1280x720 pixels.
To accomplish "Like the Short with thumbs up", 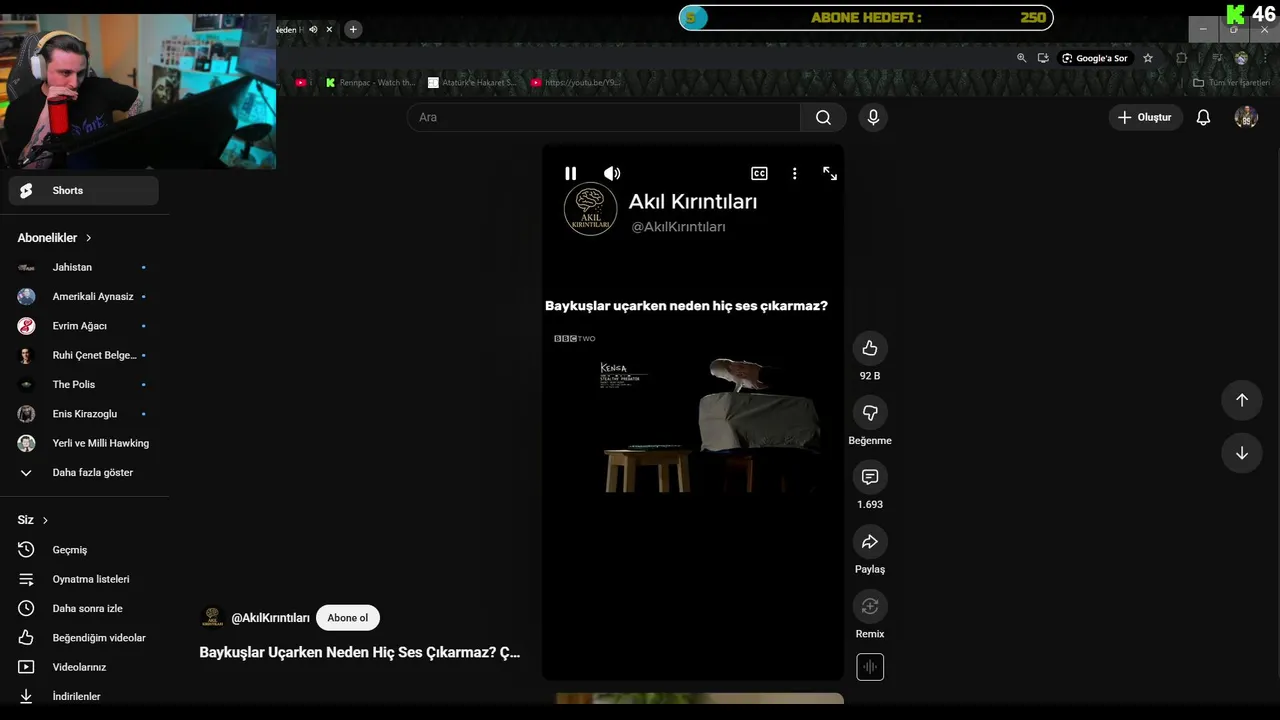I will pos(870,348).
